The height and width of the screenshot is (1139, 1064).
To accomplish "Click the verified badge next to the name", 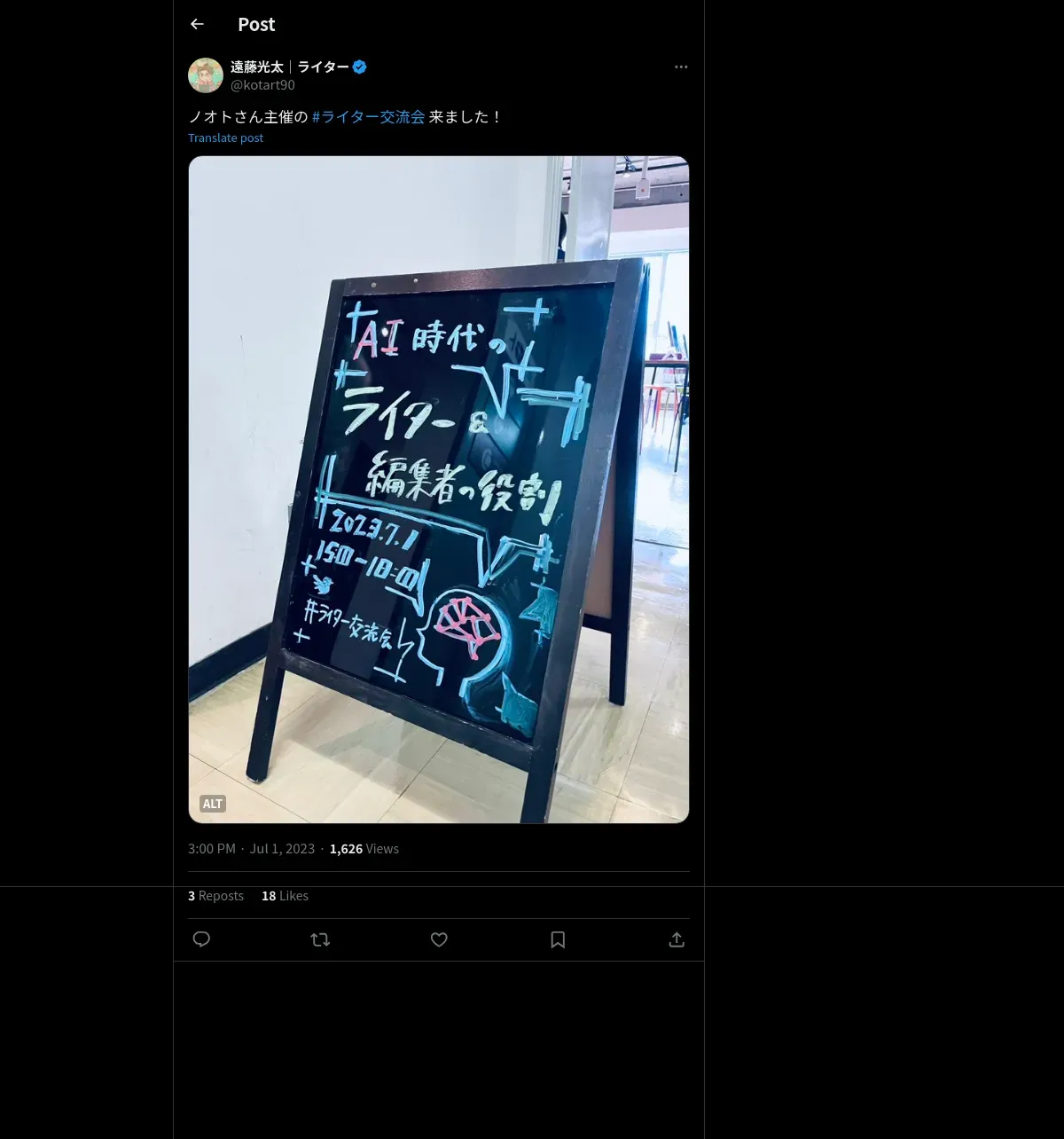I will tap(360, 67).
